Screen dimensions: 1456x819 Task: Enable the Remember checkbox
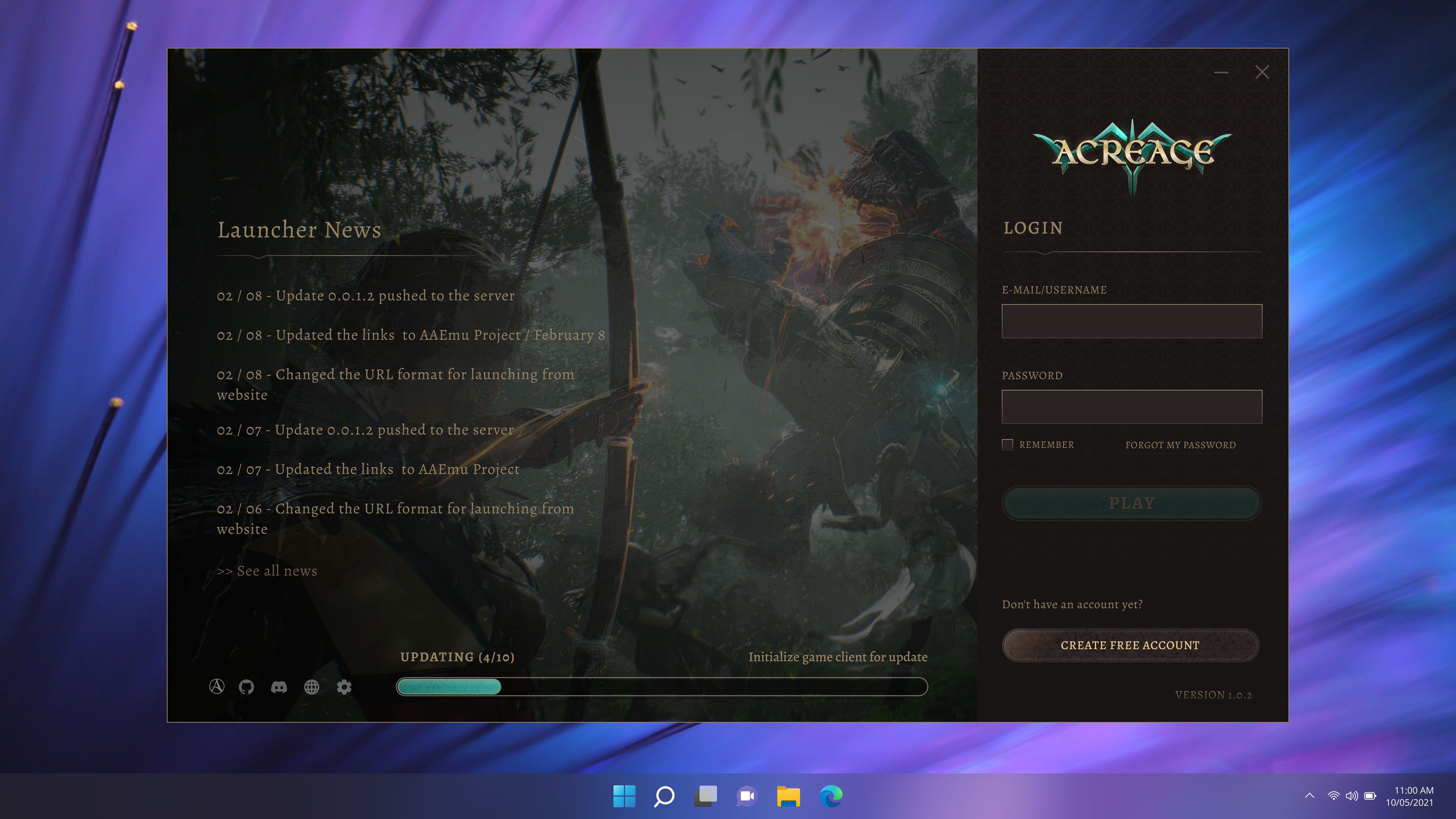1007,444
